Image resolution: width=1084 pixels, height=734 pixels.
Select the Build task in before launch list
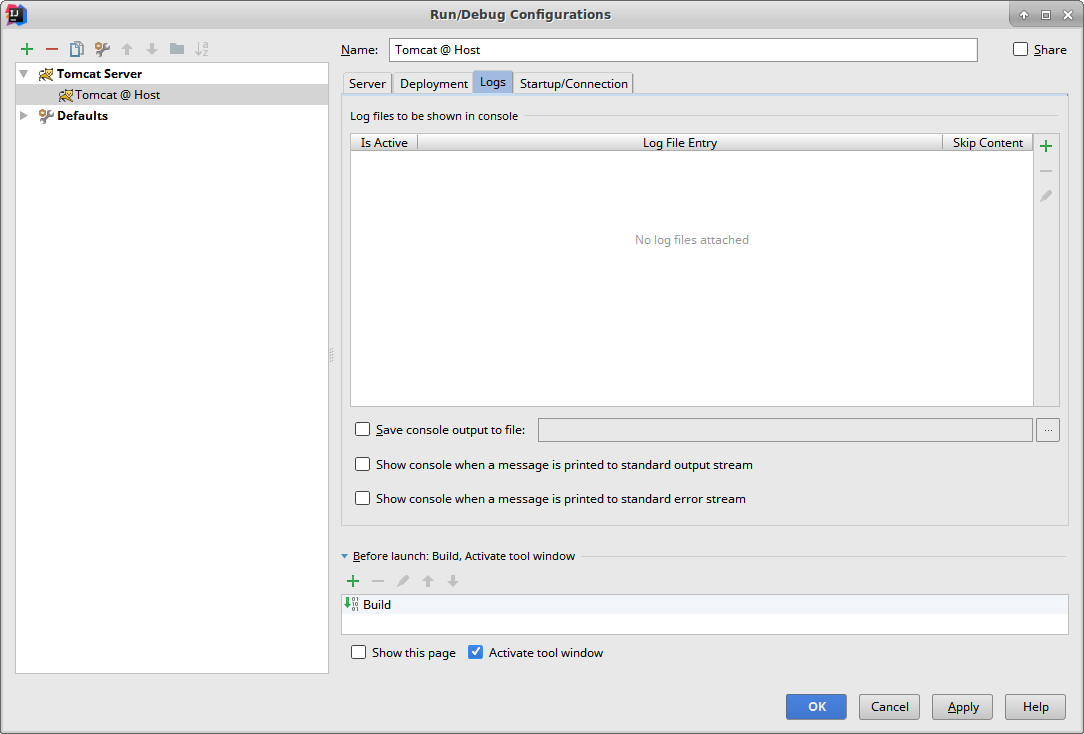tap(377, 605)
